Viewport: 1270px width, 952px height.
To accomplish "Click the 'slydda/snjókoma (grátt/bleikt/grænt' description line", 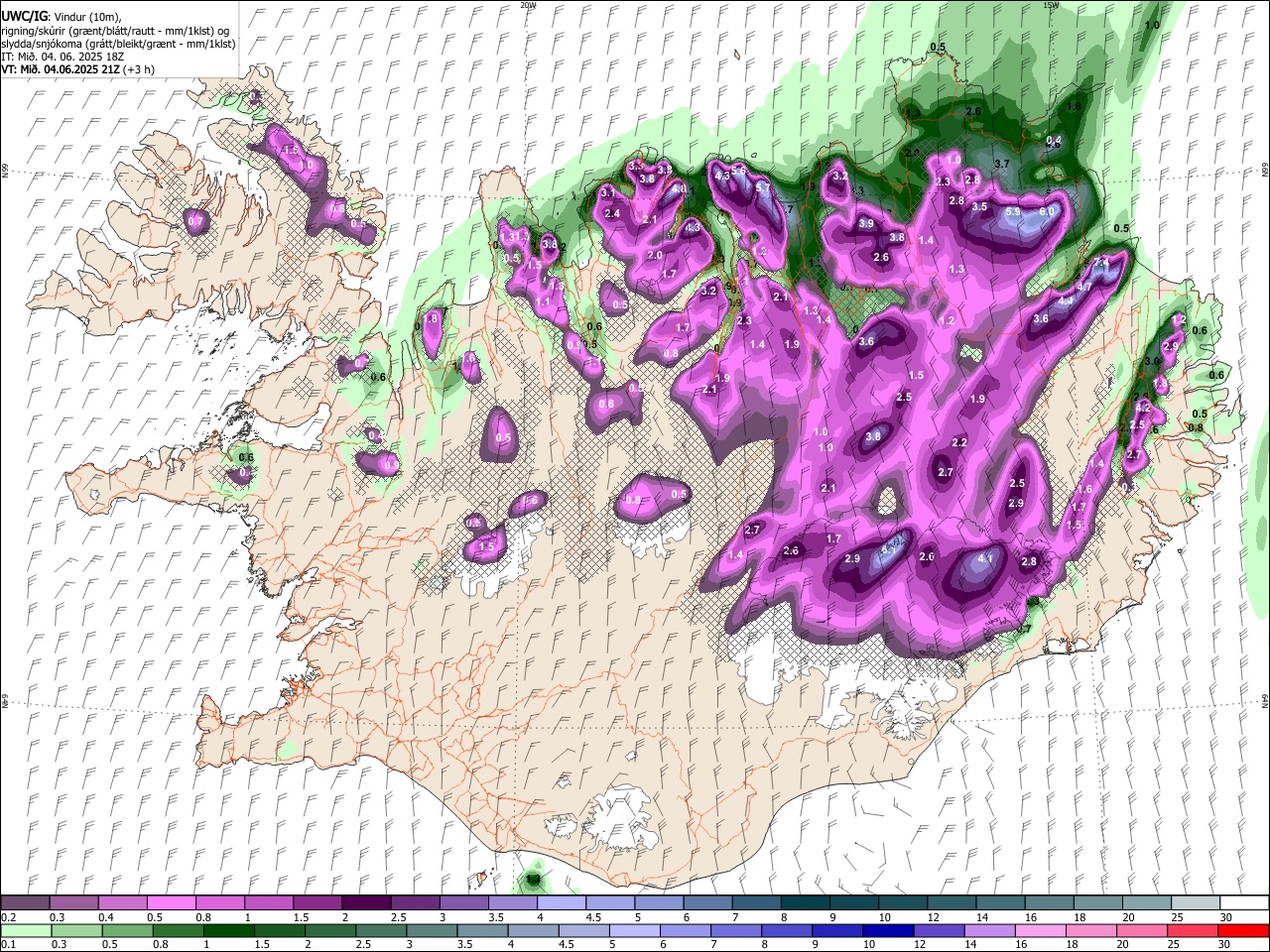I will pyautogui.click(x=119, y=44).
